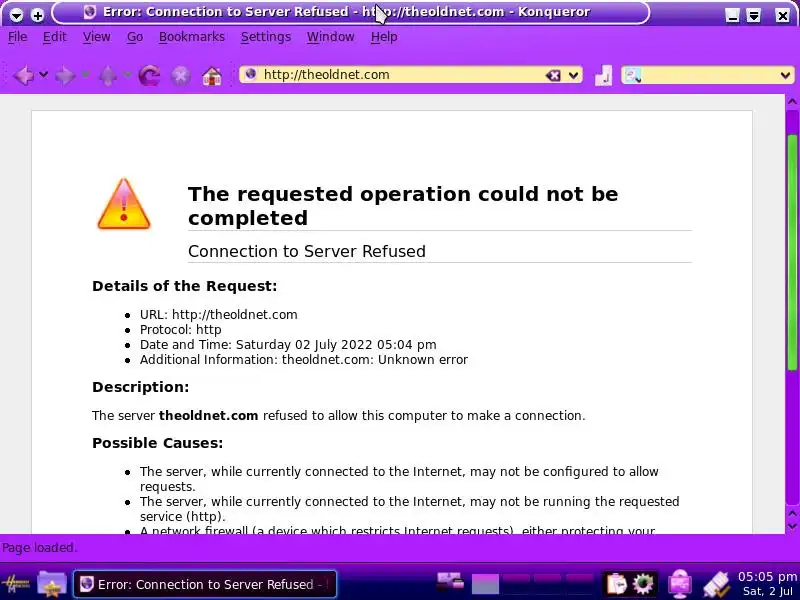The height and width of the screenshot is (600, 800).
Task: Open the starred folder icon in taskbar
Action: point(52,584)
